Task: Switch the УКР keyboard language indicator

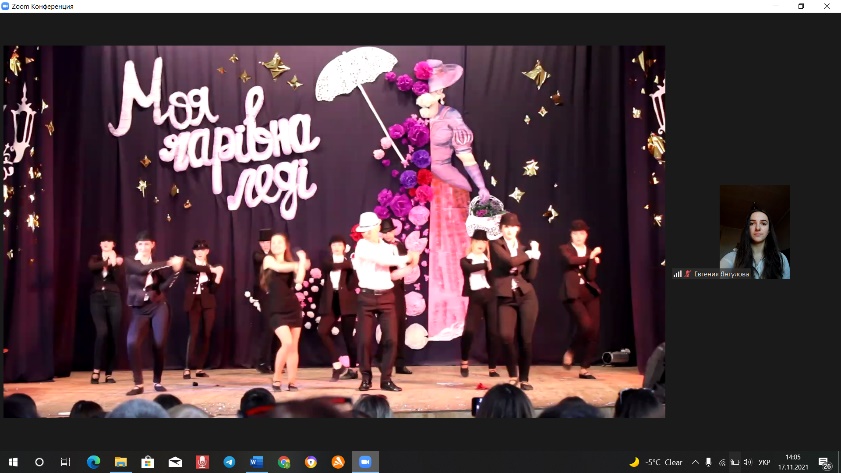Action: (x=765, y=462)
